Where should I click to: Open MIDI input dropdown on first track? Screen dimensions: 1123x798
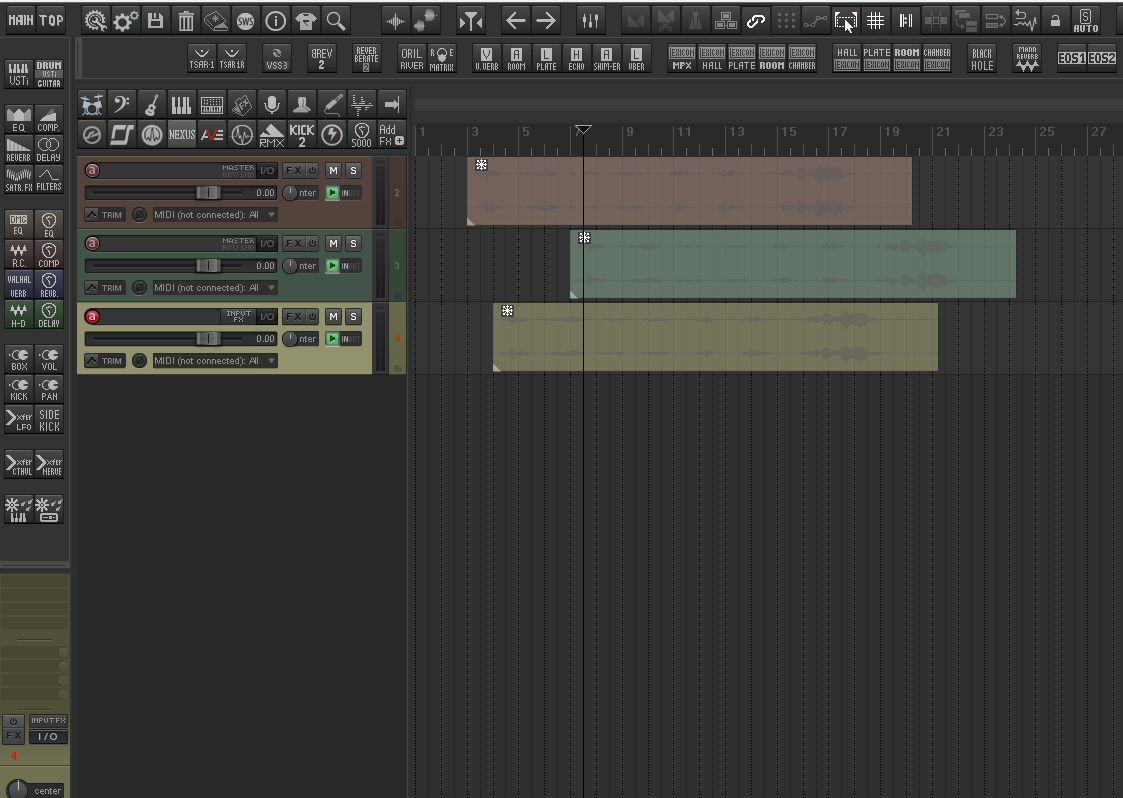pos(215,214)
